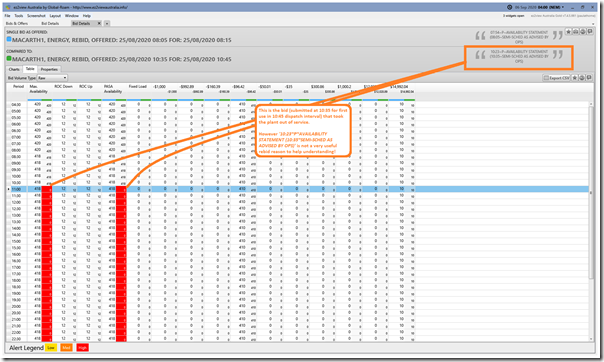Open the Tools menu
The width and height of the screenshot is (604, 362).
[x=19, y=16]
